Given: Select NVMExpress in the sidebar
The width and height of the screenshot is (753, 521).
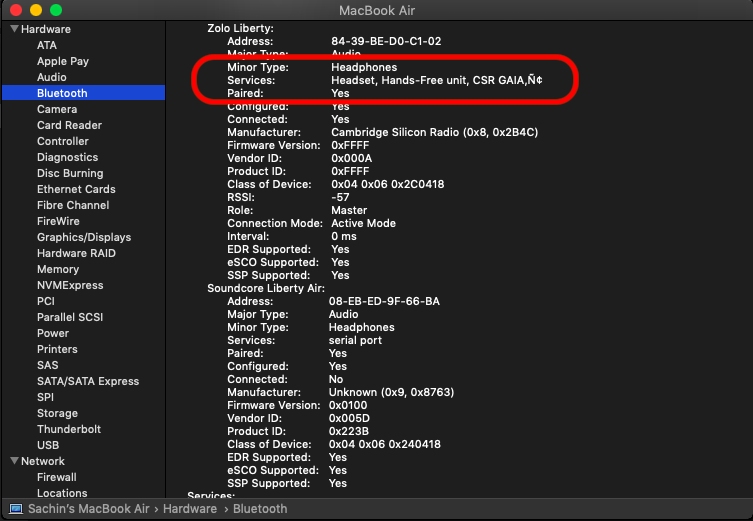Looking at the screenshot, I should click(70, 285).
